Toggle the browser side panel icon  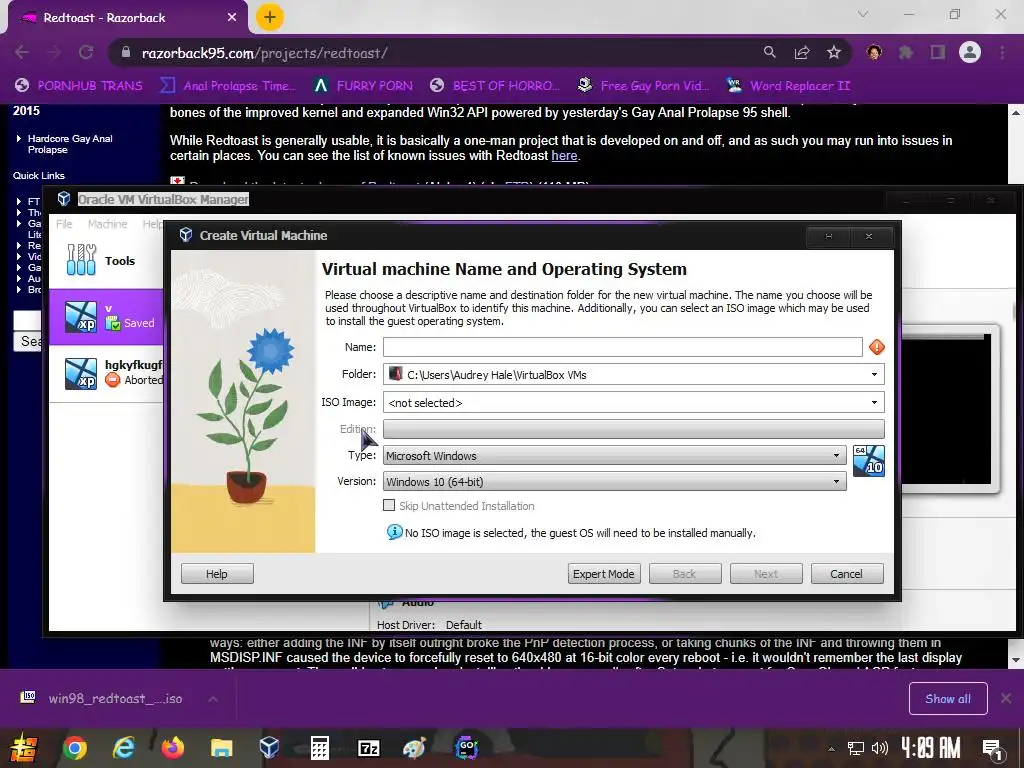(938, 52)
